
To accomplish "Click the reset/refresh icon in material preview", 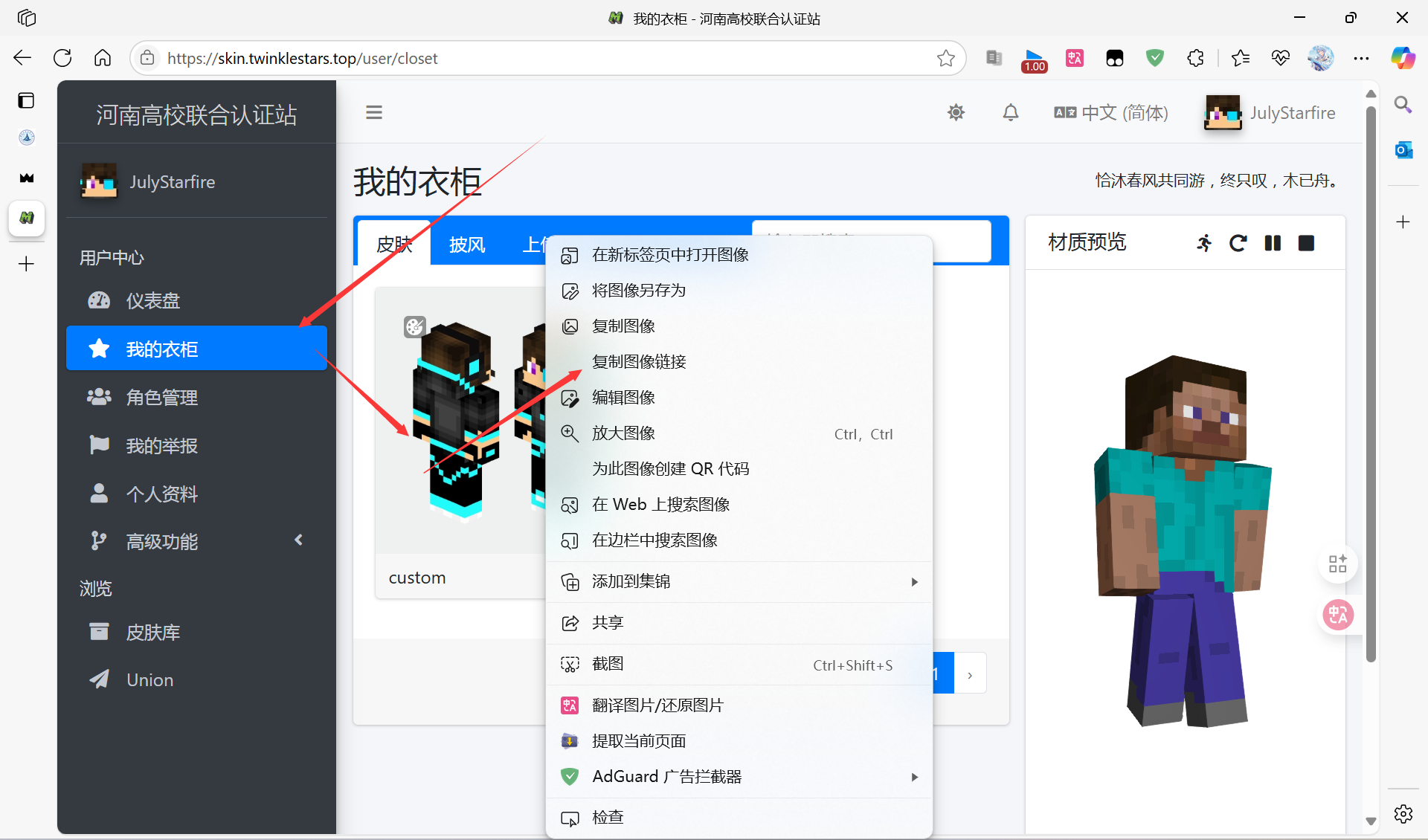I will (x=1238, y=243).
